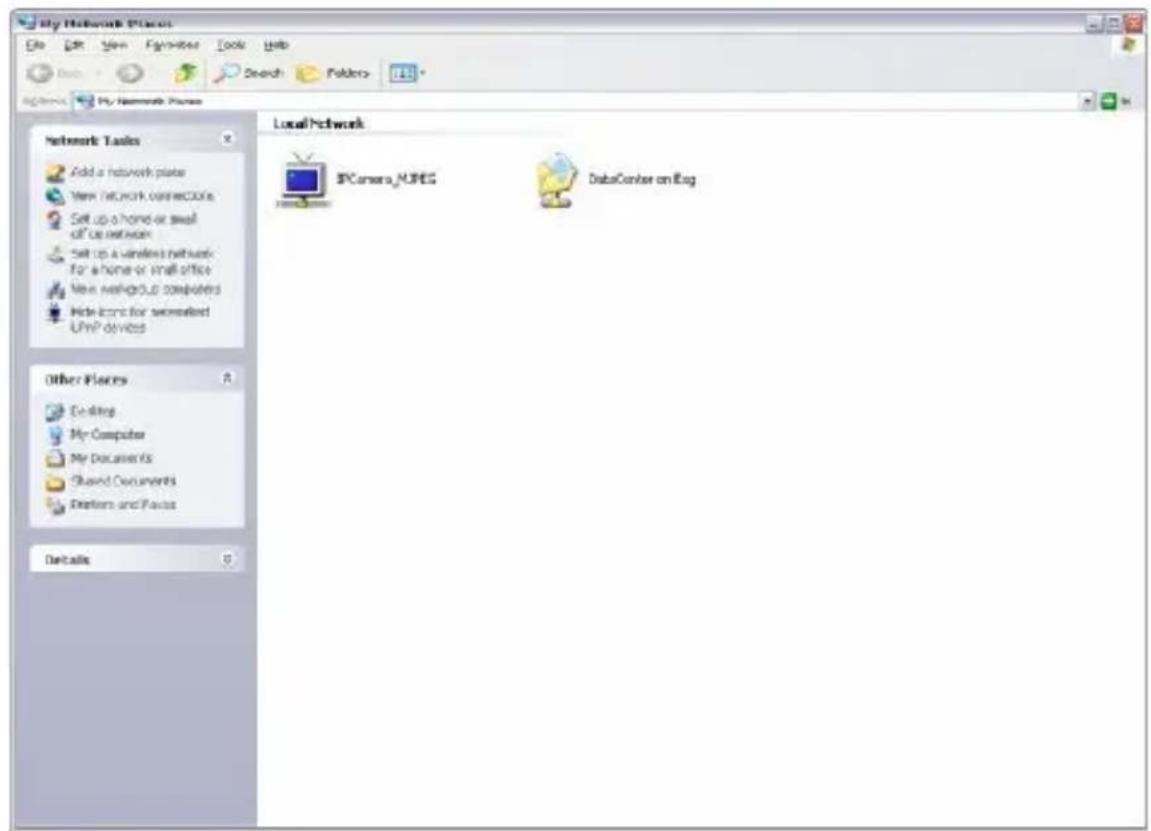Open the DataCenter on Bog network folder icon
This screenshot has height=831, width=1151.
(557, 180)
